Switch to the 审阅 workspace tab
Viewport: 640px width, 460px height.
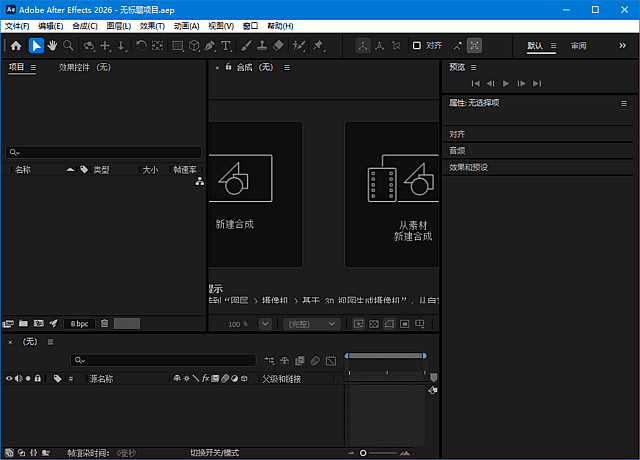coord(579,46)
